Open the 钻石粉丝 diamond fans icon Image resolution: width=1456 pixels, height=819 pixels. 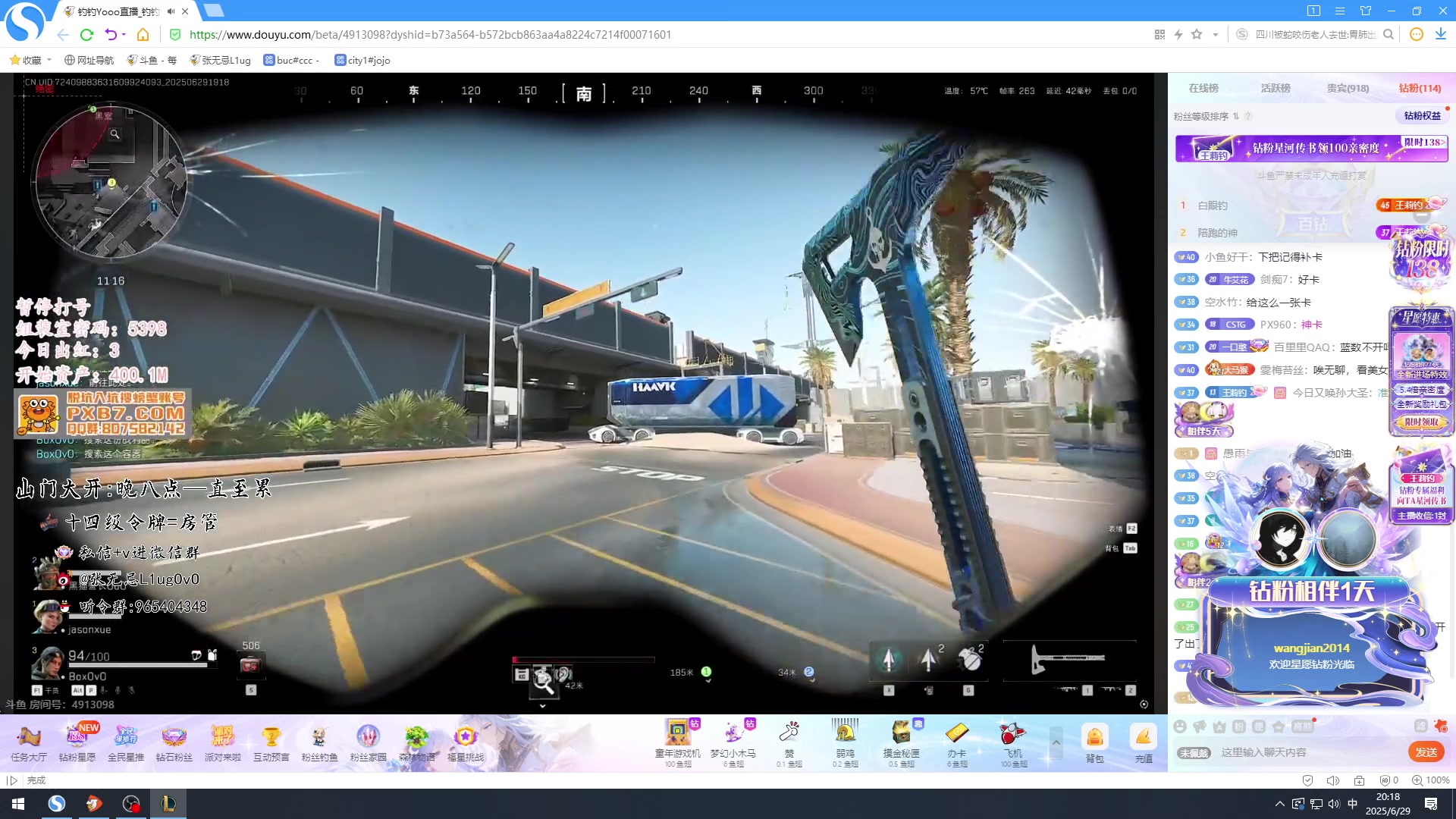[174, 742]
